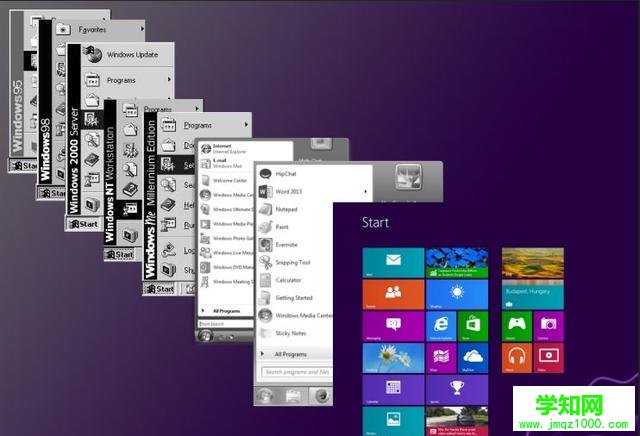Expand the Word 2013 jump list arrow
Viewport: 640px width, 436px height.
(x=365, y=191)
